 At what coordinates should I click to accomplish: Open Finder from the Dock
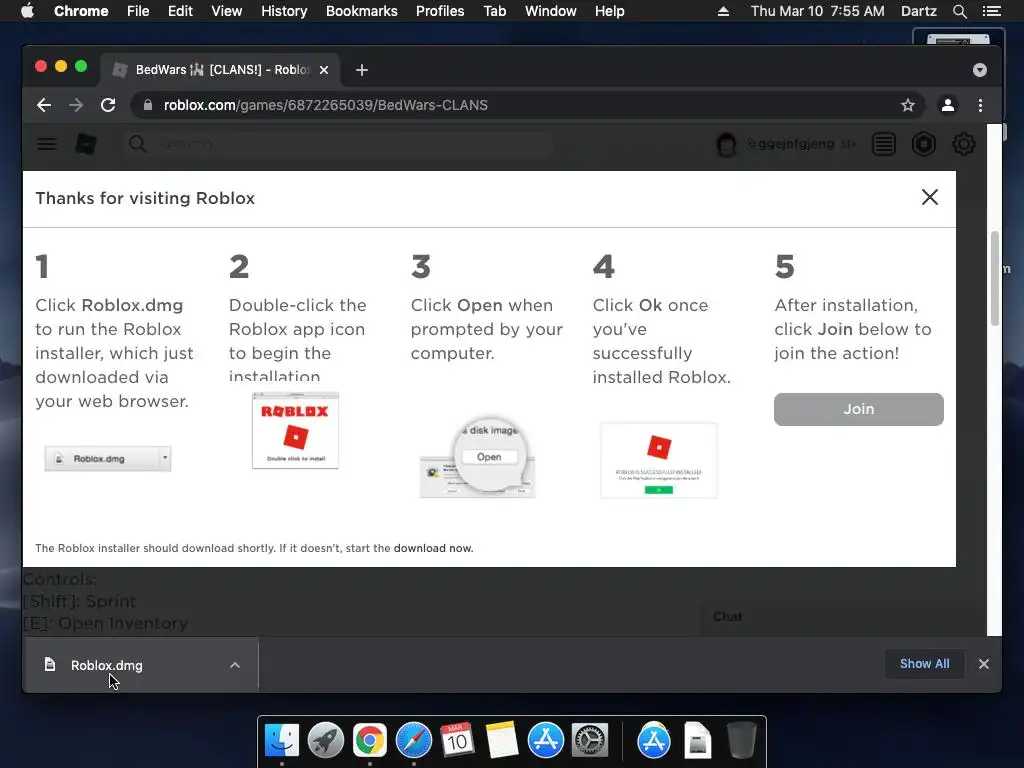(282, 740)
